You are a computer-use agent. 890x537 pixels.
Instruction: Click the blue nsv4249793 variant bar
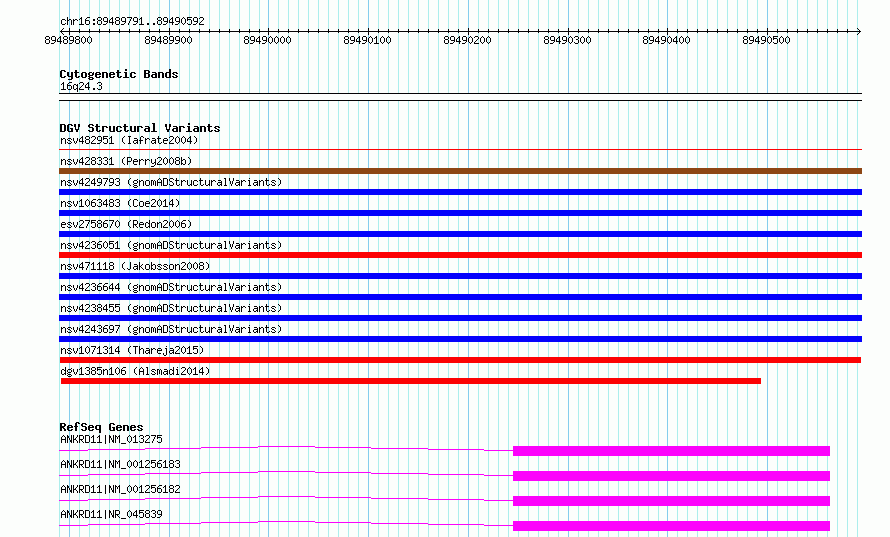point(460,192)
